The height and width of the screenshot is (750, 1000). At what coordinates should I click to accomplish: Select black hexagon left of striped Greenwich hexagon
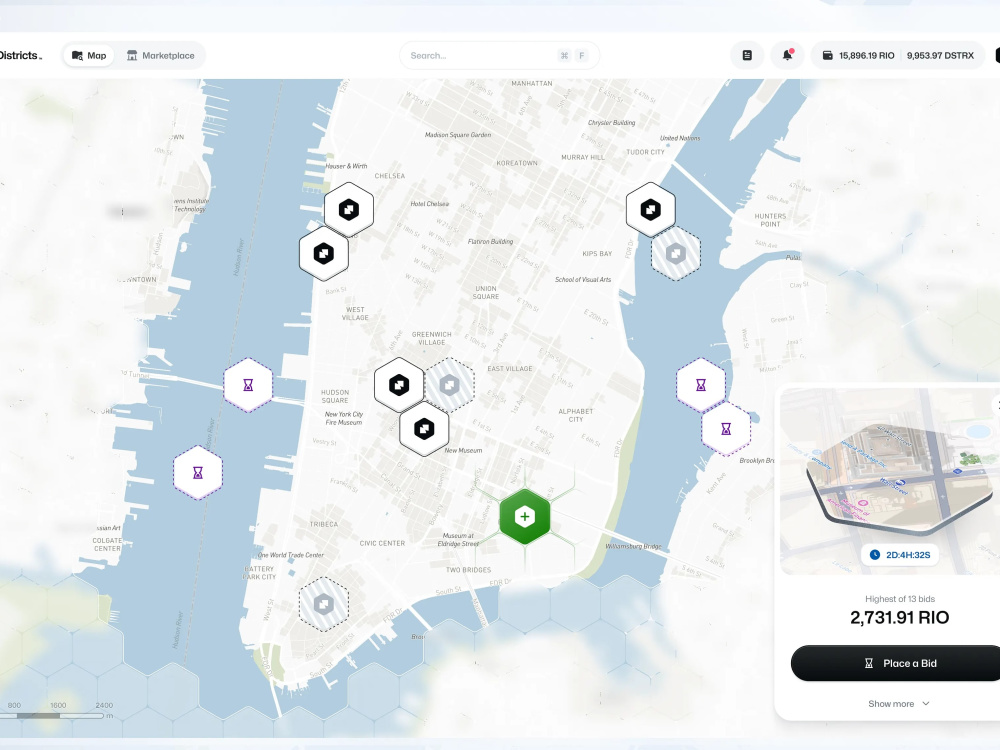(x=399, y=385)
